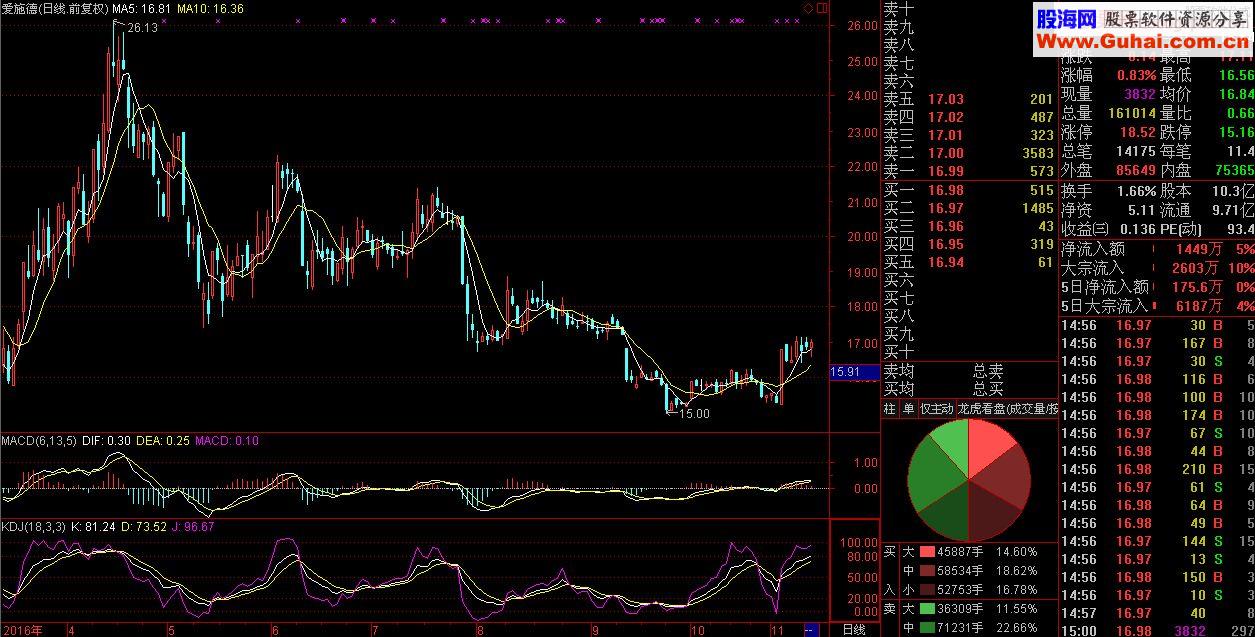Click the 卖一 16.99 ask row

pos(969,171)
